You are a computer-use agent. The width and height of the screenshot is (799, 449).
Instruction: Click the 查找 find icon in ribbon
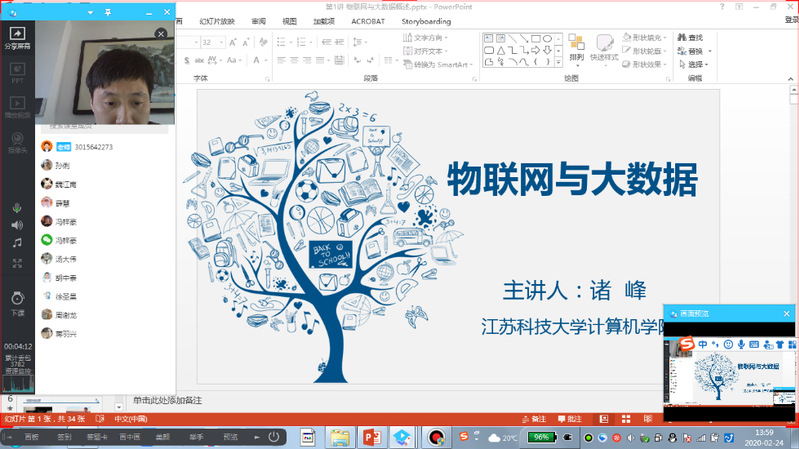[690, 38]
